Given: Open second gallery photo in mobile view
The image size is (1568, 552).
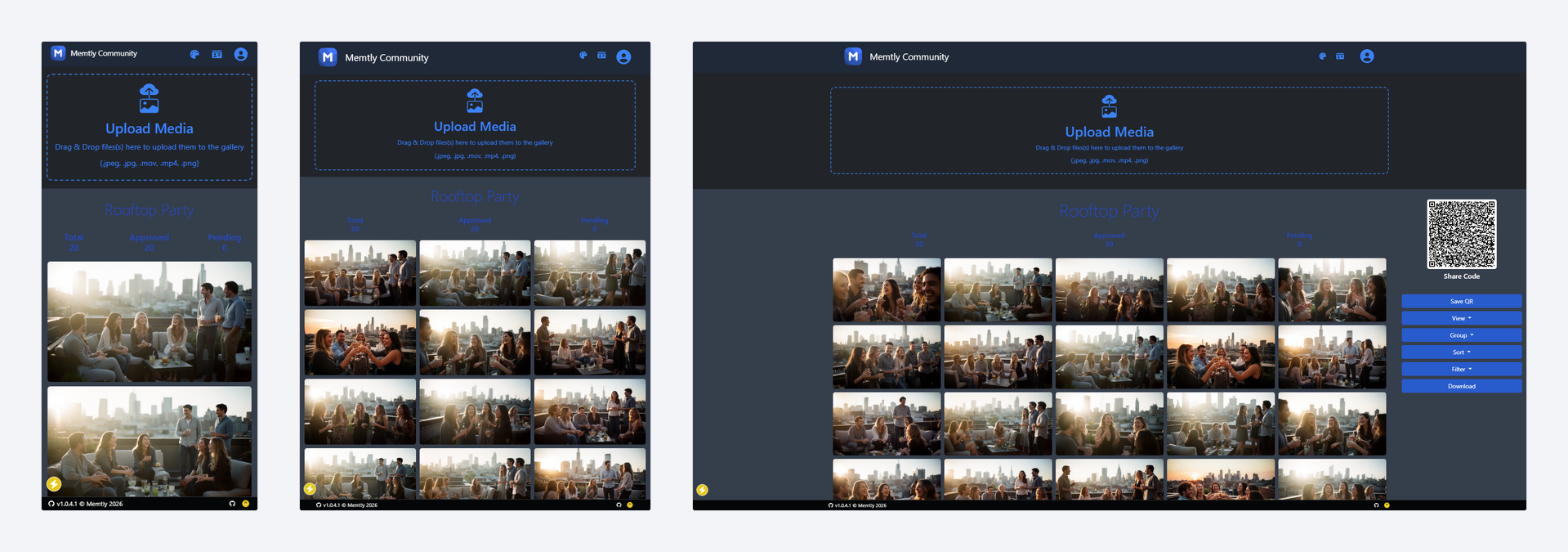Looking at the screenshot, I should pos(150,441).
